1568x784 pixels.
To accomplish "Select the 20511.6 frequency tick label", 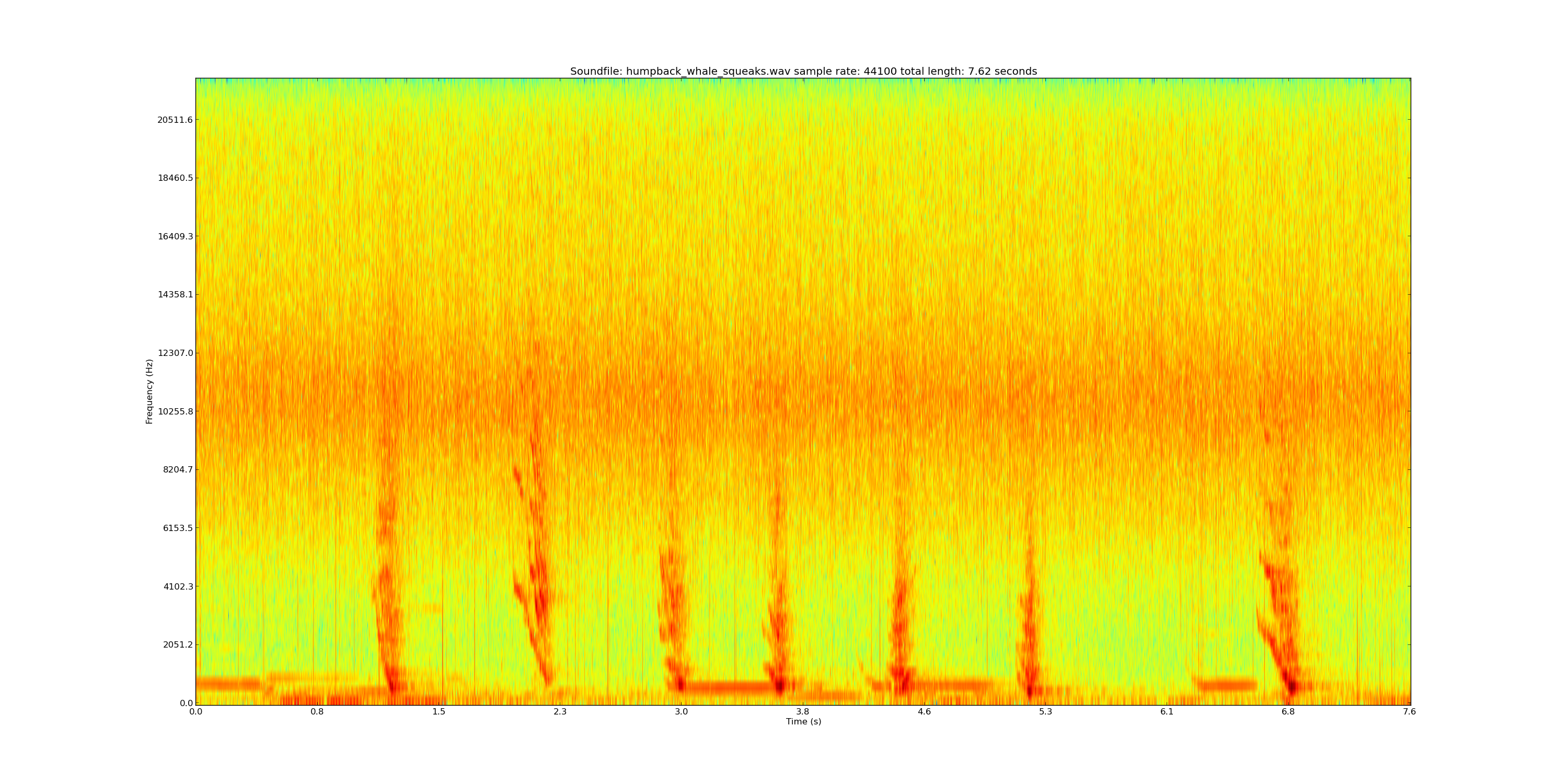I will [175, 120].
